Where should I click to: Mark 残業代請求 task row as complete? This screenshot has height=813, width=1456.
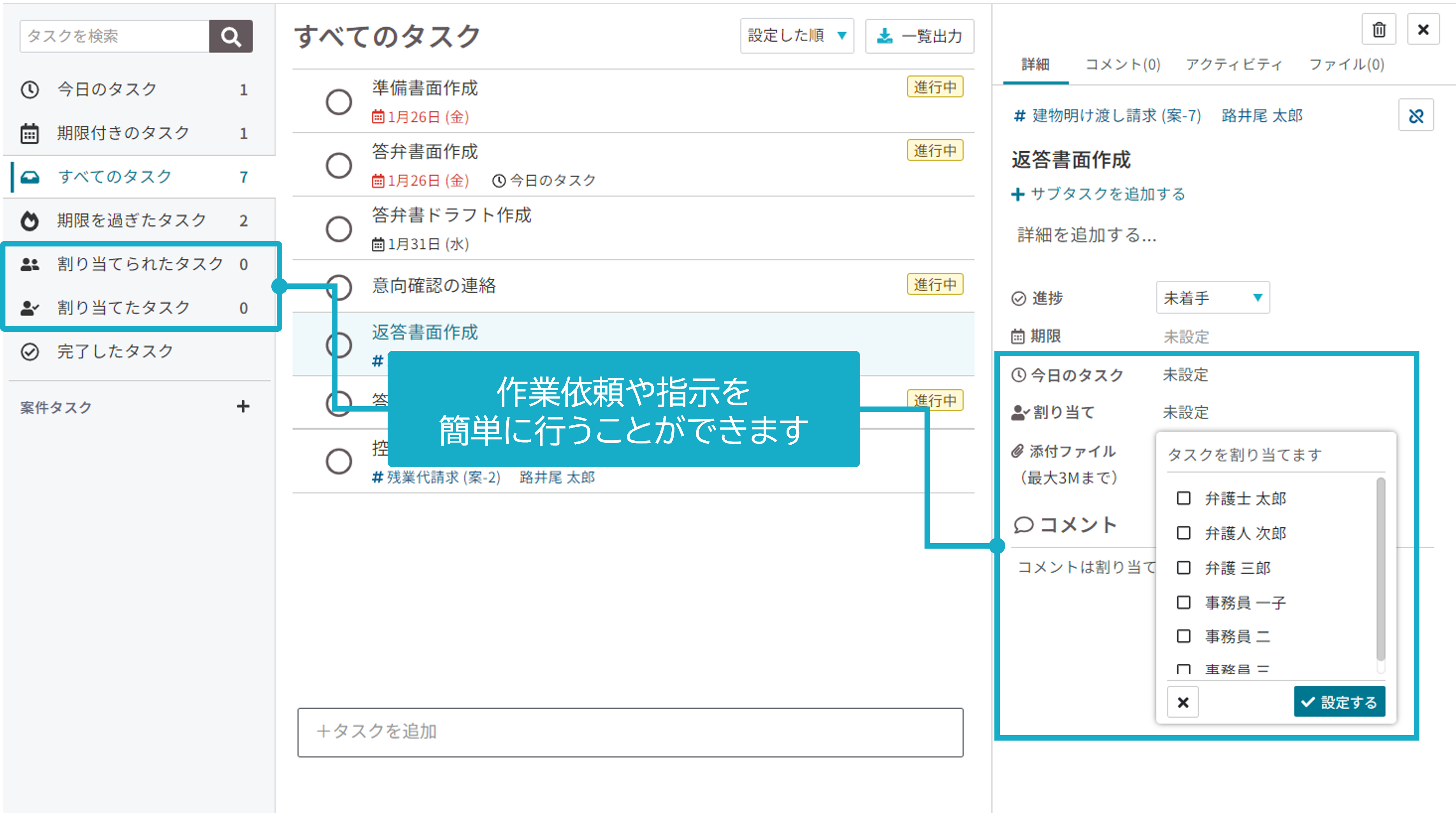tap(339, 461)
